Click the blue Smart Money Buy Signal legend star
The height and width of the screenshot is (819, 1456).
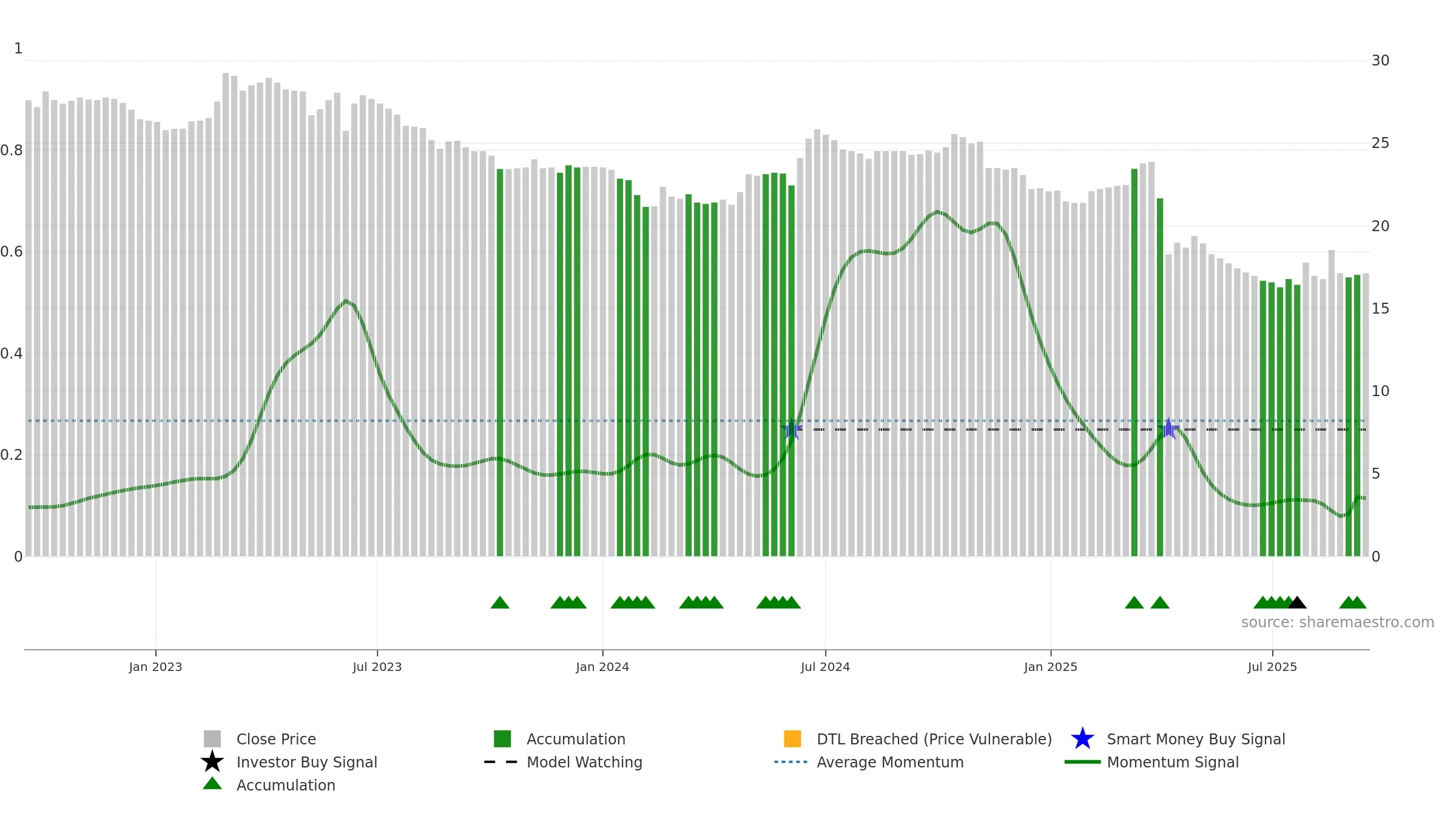(1082, 739)
